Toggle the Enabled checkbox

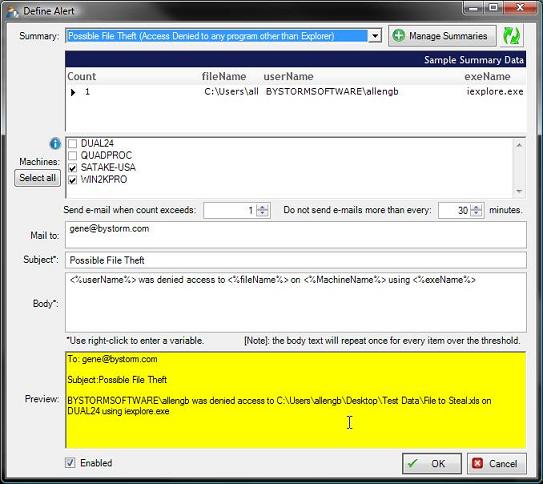click(x=70, y=463)
